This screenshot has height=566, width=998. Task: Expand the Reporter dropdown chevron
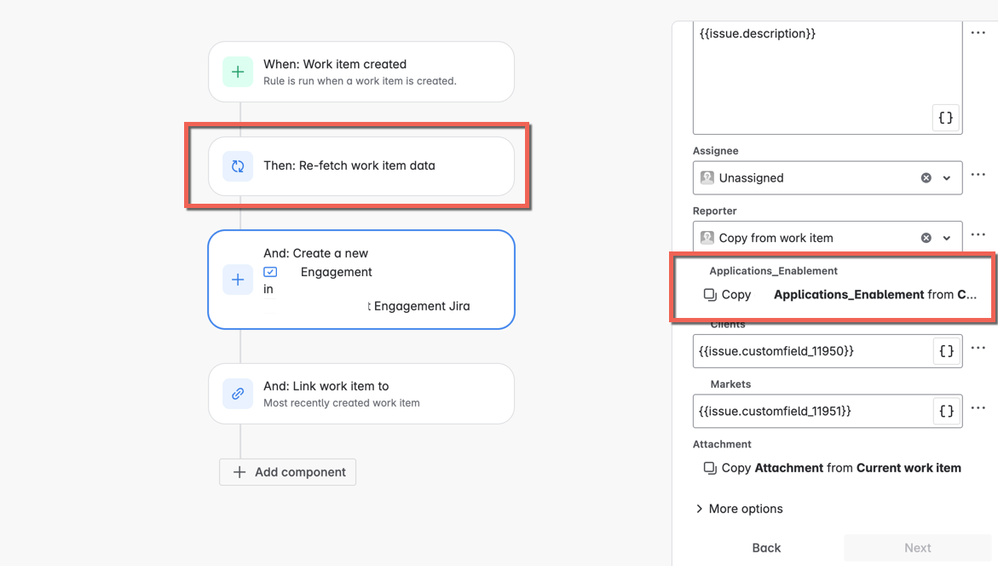pos(946,238)
